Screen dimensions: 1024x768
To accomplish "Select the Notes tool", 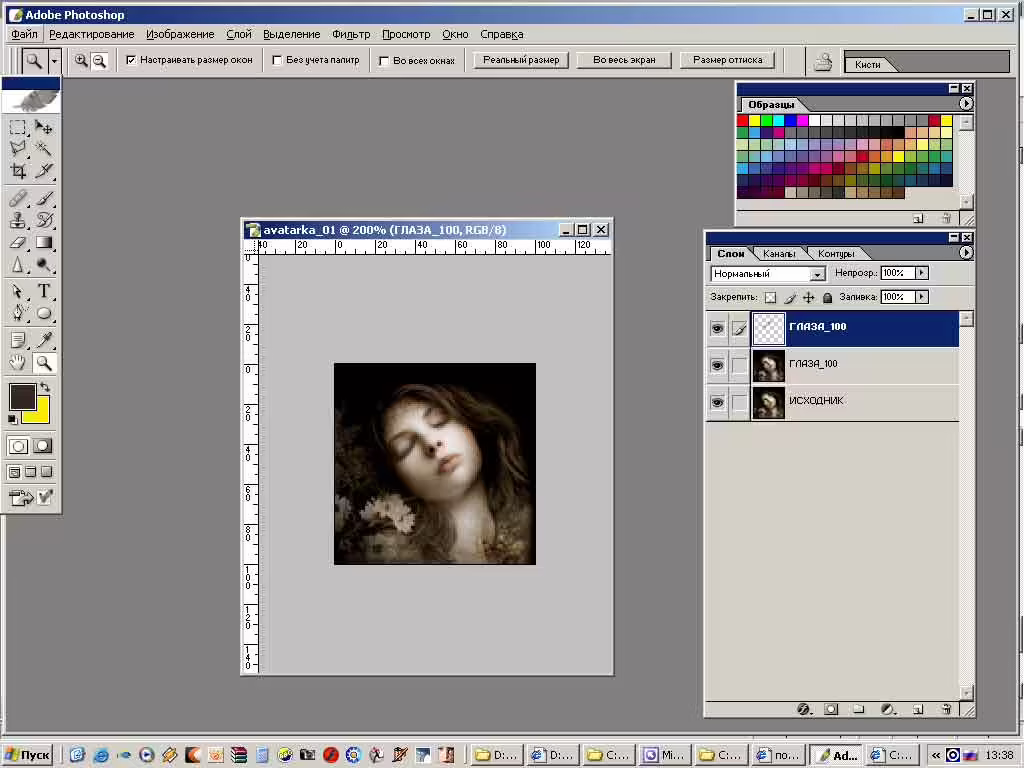I will pos(18,340).
